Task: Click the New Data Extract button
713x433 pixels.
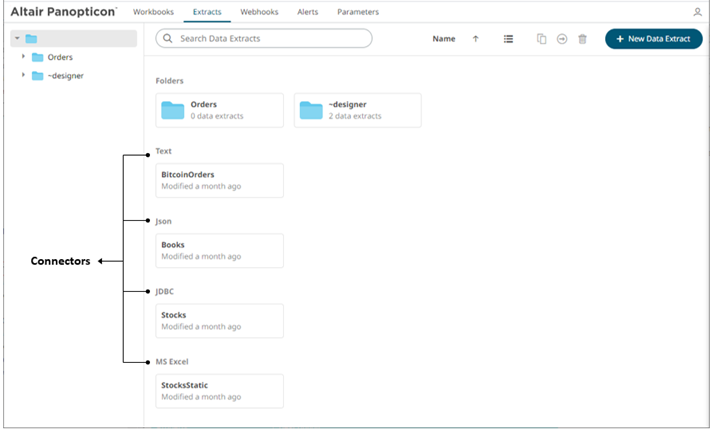Action: tap(653, 39)
